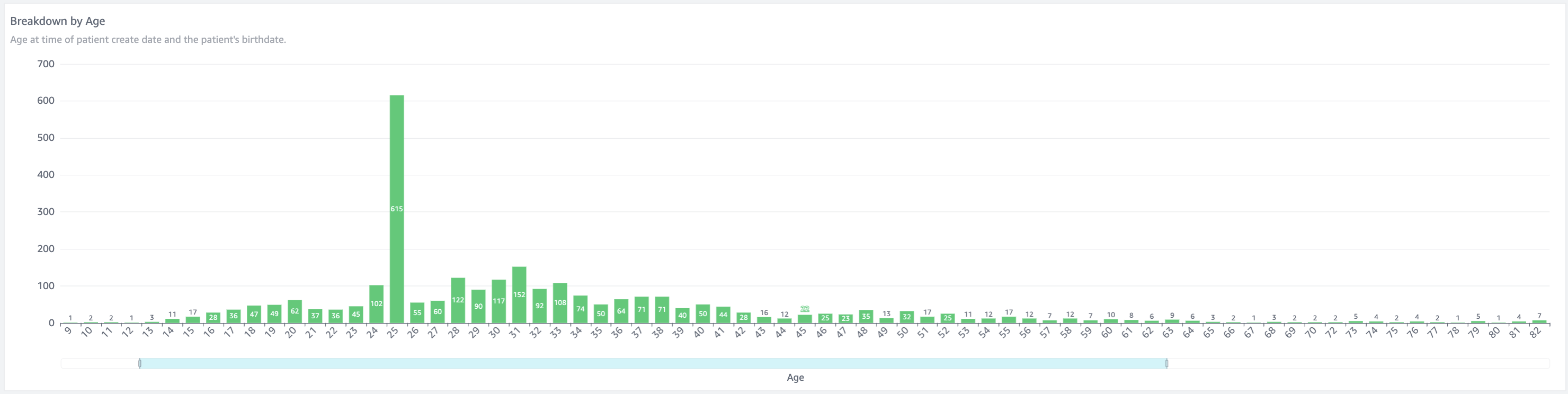Click the bar for age 30 with 117

(x=498, y=301)
